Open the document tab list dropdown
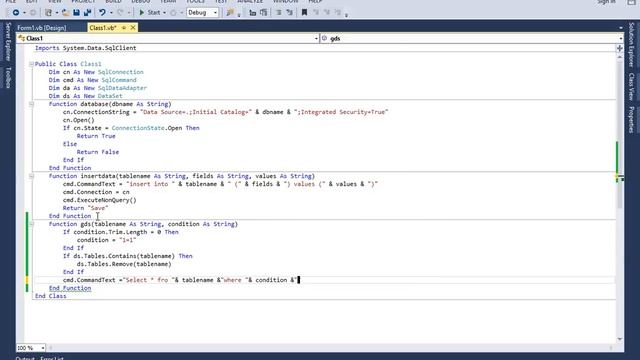This screenshot has height=360, width=640. [621, 28]
